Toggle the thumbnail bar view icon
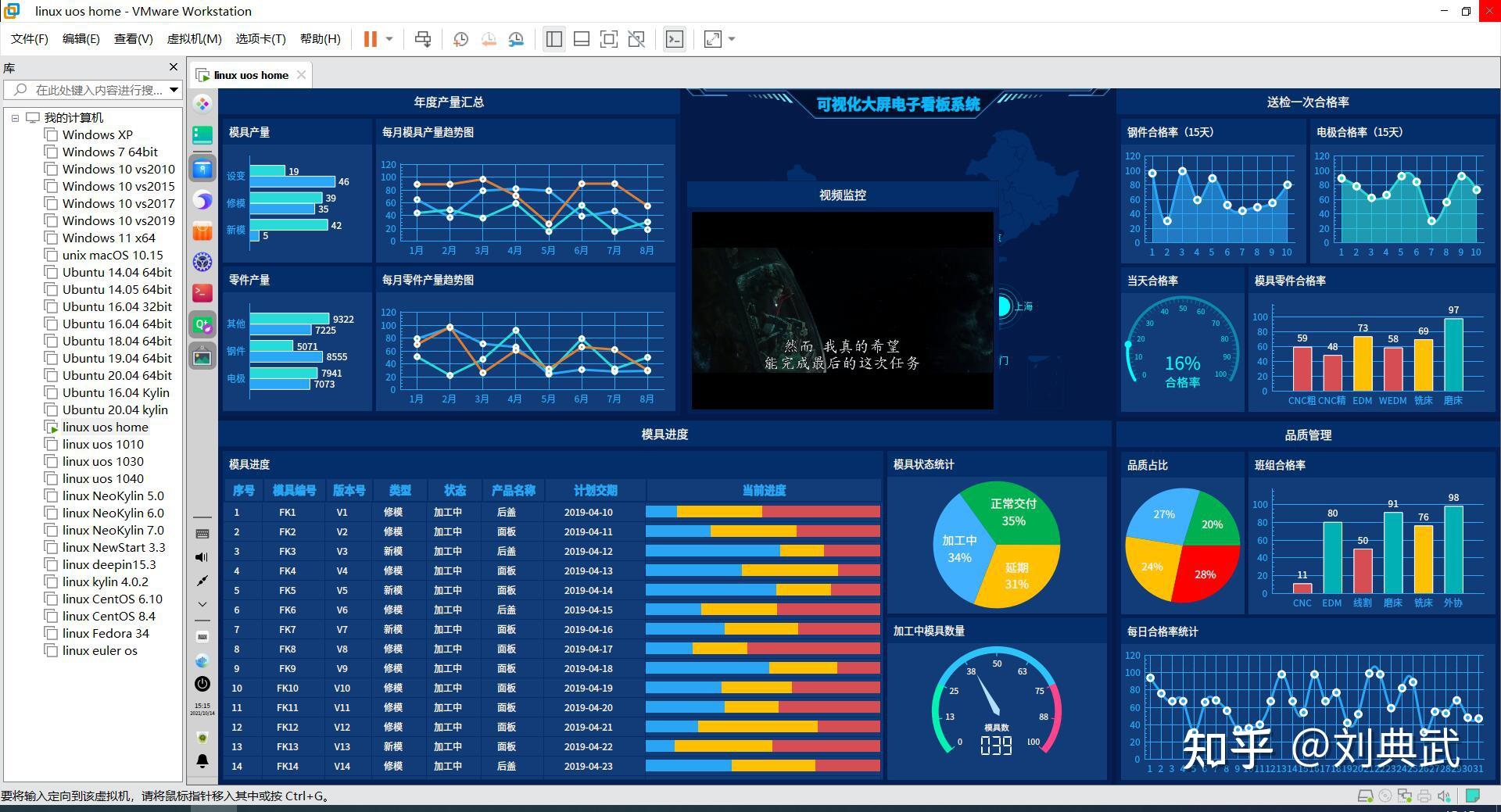 [582, 39]
